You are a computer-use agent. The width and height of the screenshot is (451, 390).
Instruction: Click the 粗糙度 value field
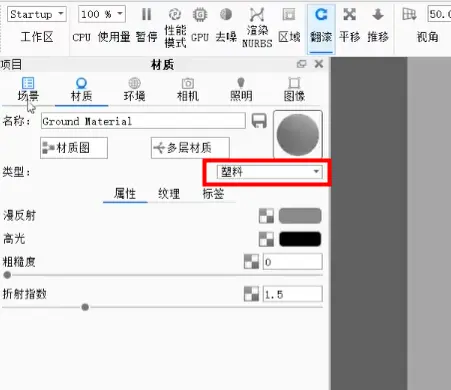(x=293, y=262)
